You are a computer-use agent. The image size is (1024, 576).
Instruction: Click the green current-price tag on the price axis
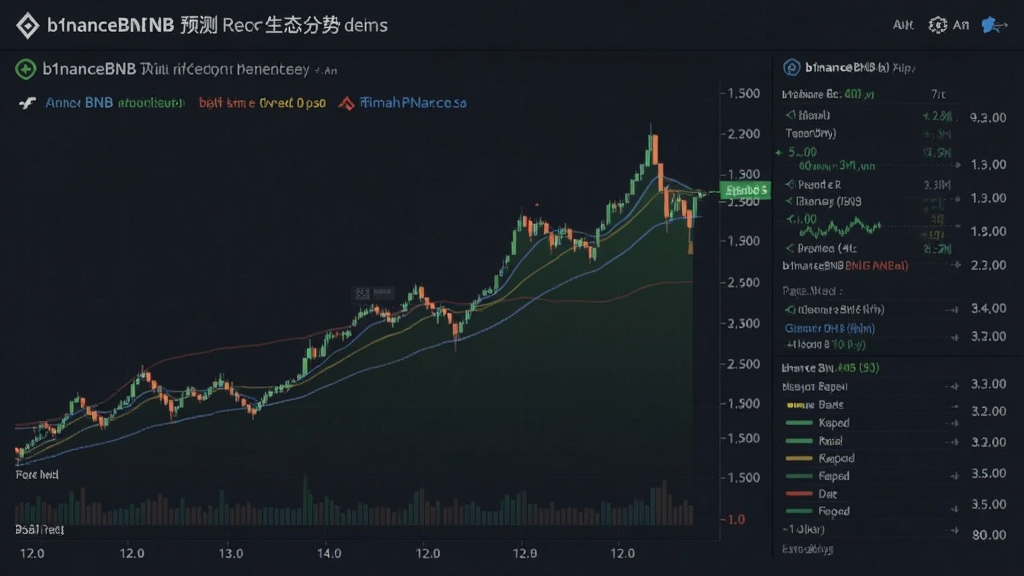click(745, 191)
